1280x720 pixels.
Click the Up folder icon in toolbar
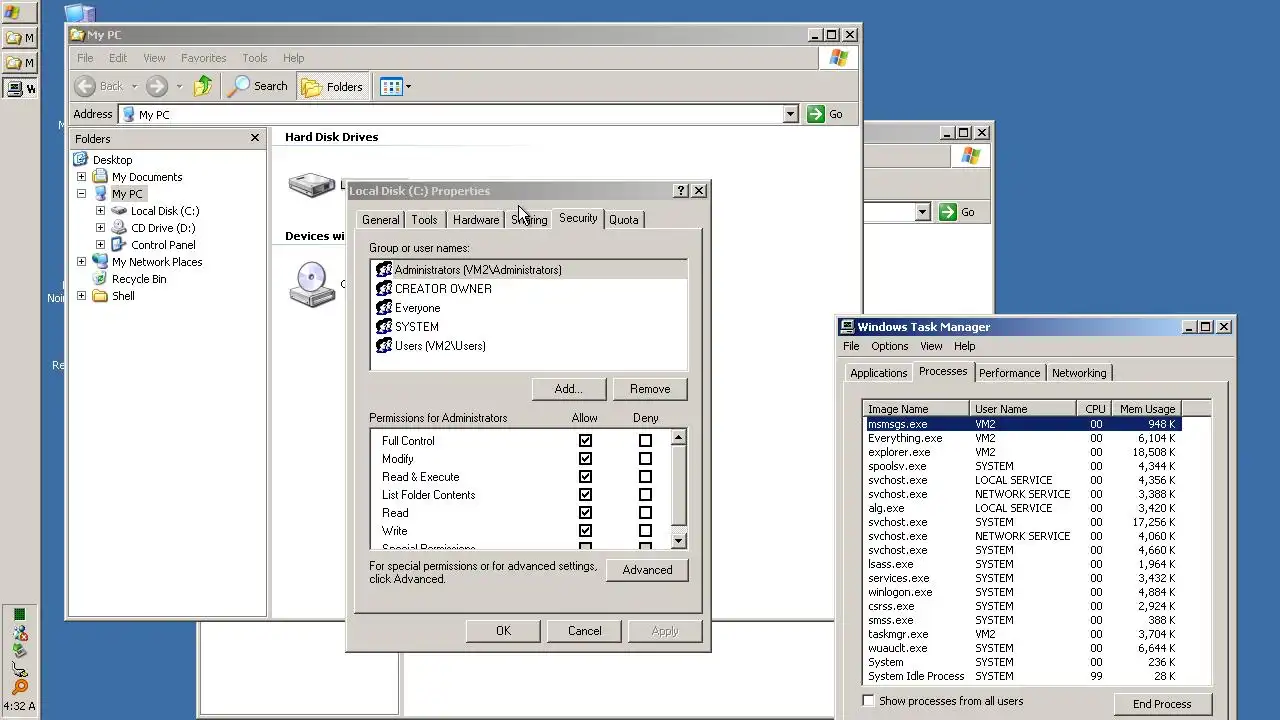[x=203, y=86]
